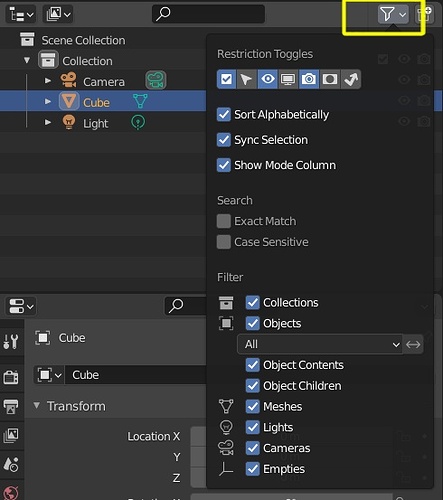The image size is (443, 500).
Task: Open the object data-block browse dropdown
Action: pos(49,375)
